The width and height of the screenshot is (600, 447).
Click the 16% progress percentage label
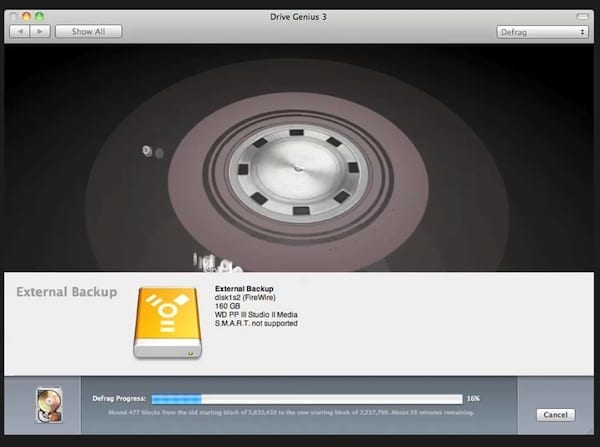(x=473, y=398)
